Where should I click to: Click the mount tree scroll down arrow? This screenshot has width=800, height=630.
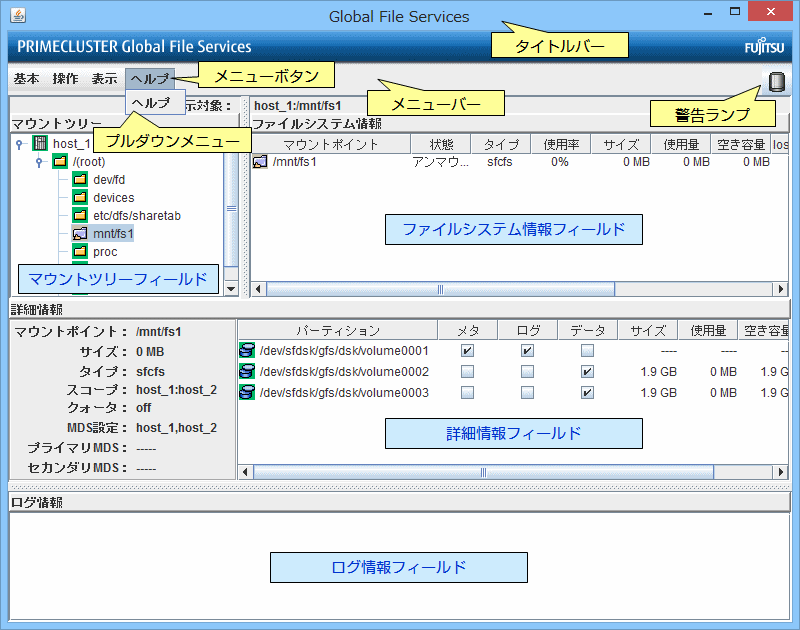[x=232, y=289]
